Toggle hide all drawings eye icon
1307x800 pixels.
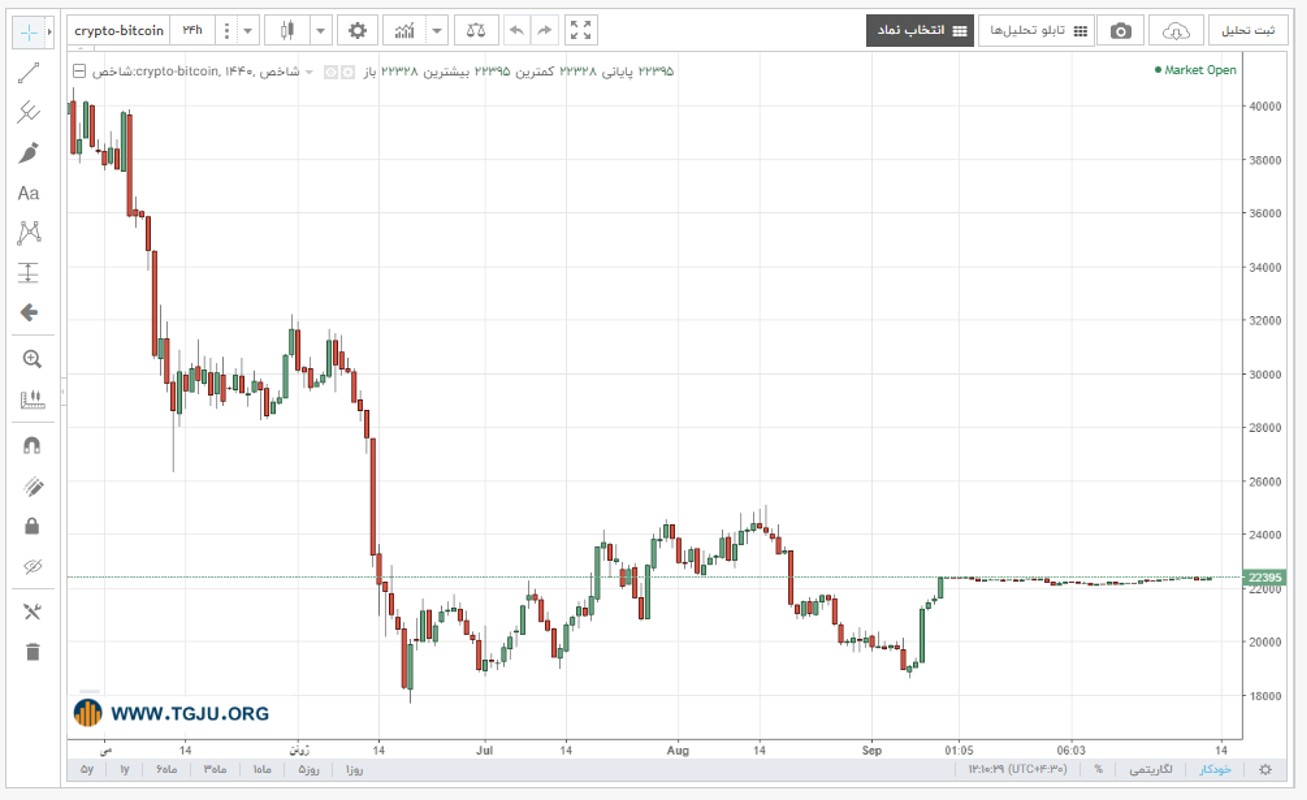[32, 567]
